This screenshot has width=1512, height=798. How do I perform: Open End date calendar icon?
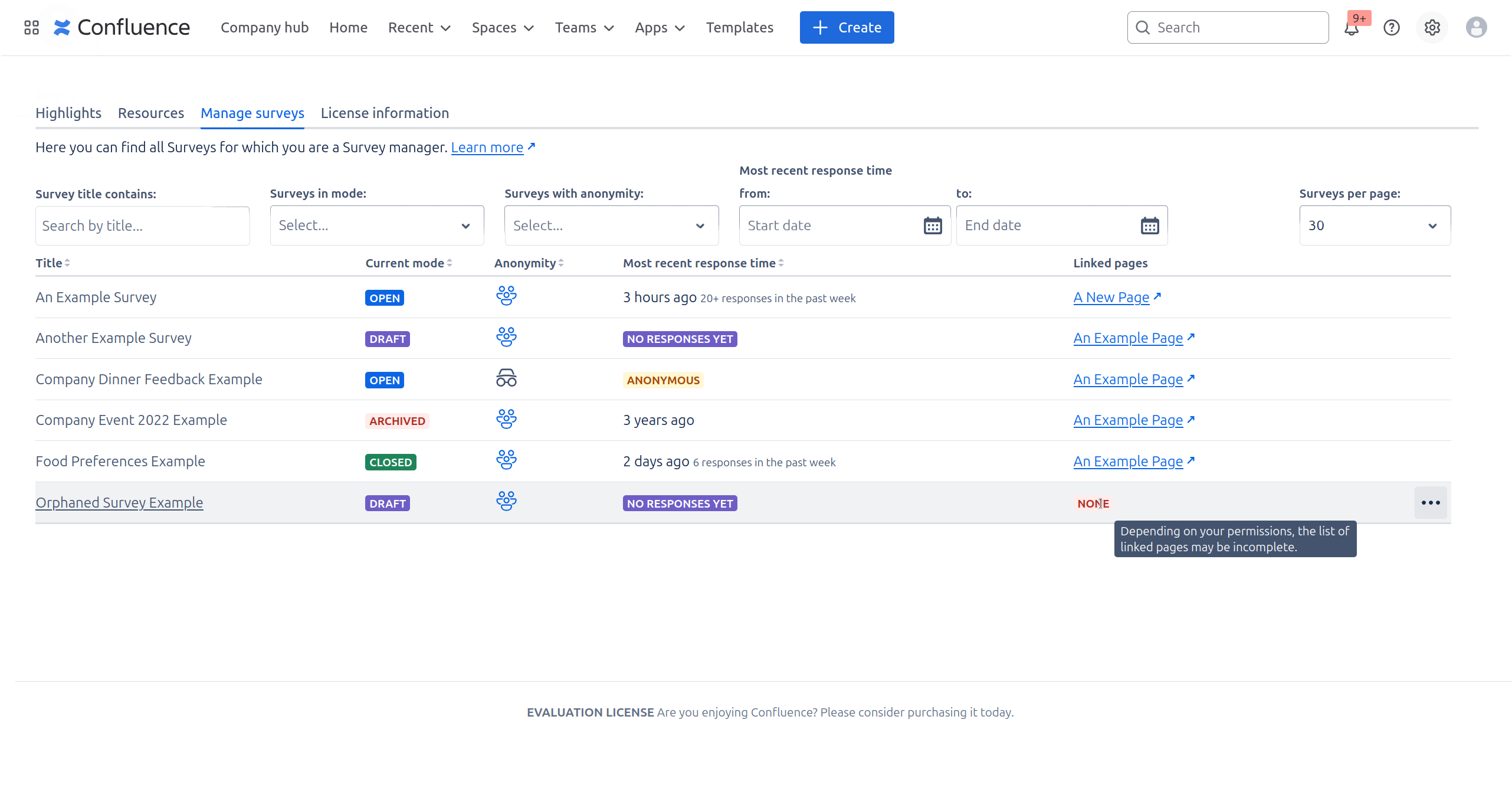(x=1150, y=225)
